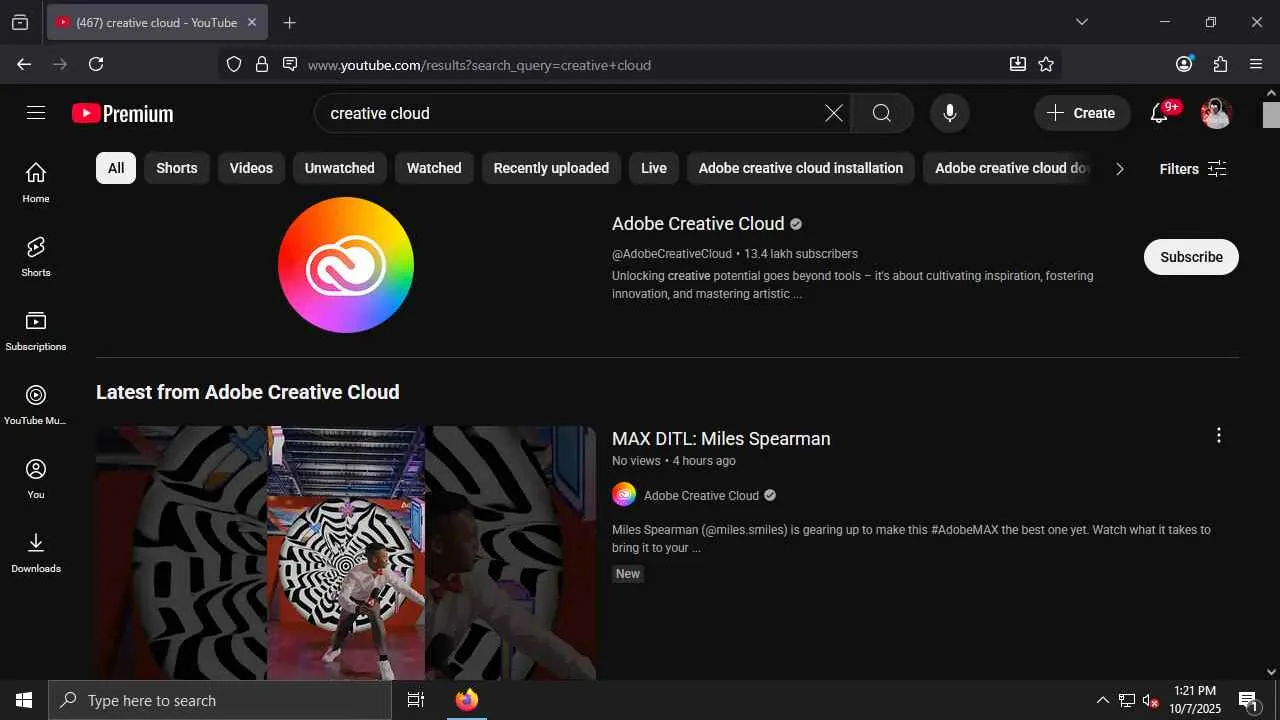Open the Windows Start menu
The width and height of the screenshot is (1280, 720).
(24, 700)
